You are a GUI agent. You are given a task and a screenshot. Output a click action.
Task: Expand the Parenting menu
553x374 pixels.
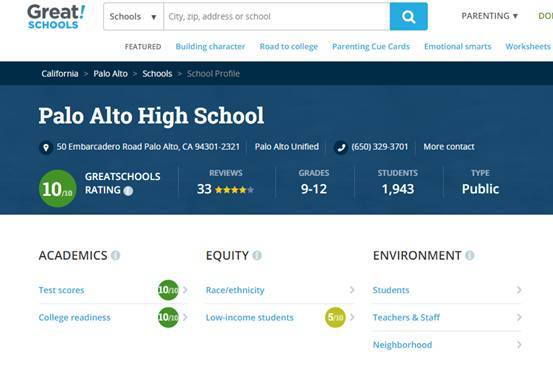tap(490, 16)
